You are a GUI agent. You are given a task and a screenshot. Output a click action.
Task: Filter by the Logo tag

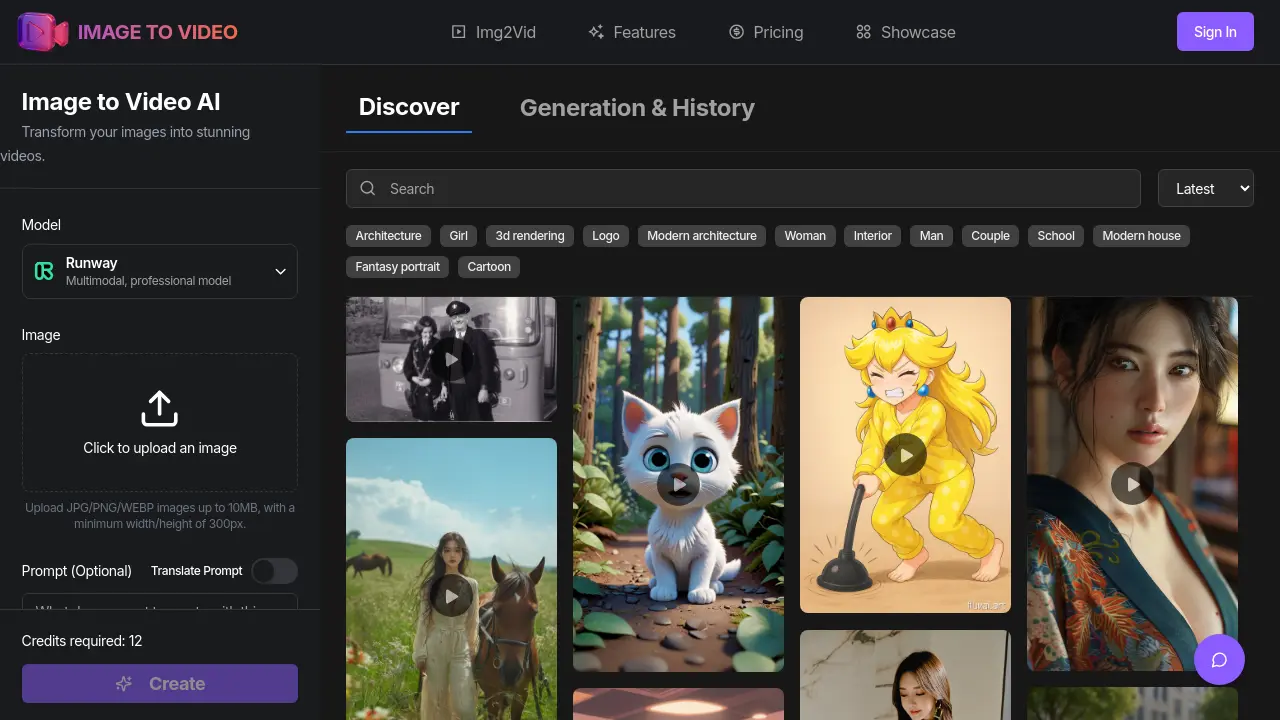[x=606, y=236]
